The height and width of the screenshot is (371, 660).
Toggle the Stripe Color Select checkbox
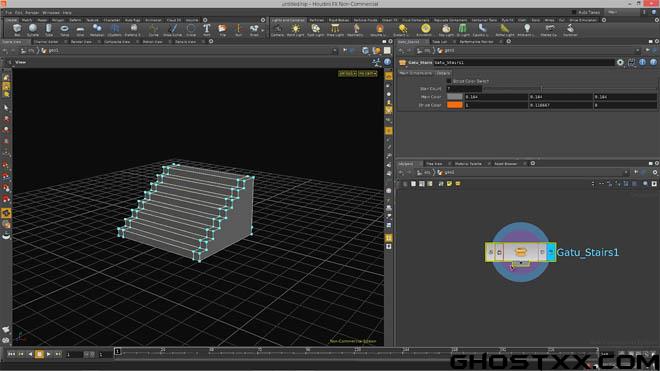click(x=449, y=81)
